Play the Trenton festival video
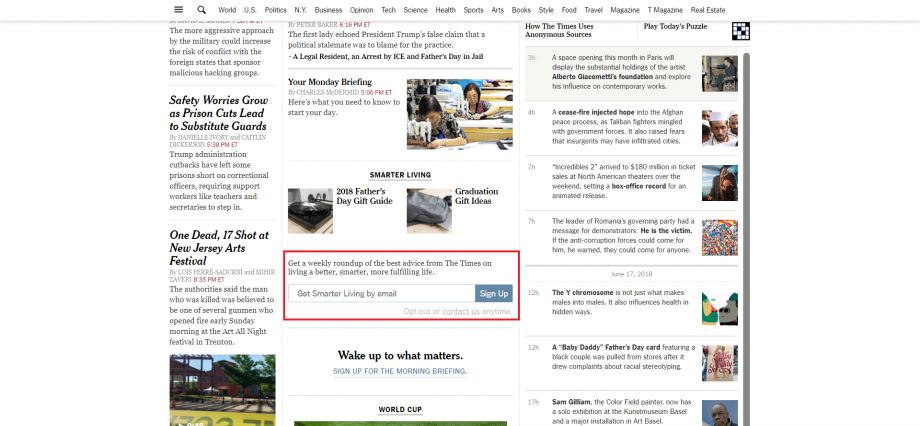 [222, 390]
